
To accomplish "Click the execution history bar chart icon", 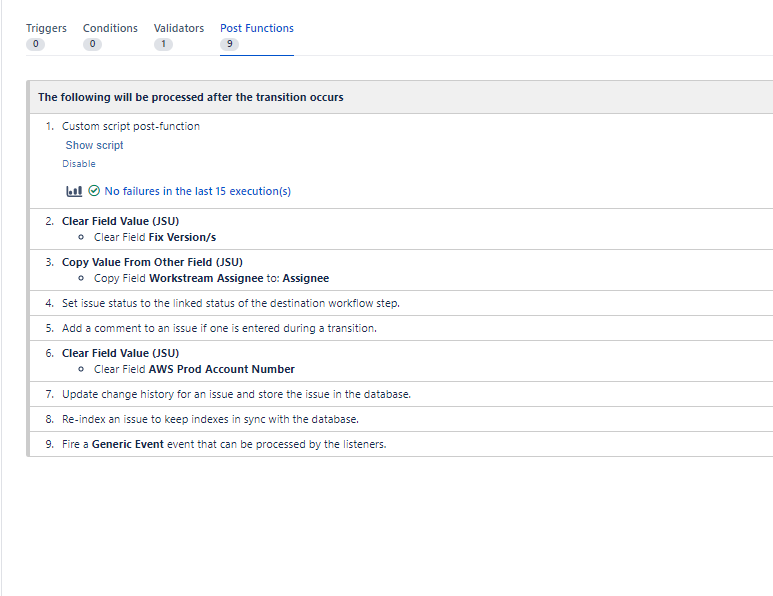I will pos(73,191).
